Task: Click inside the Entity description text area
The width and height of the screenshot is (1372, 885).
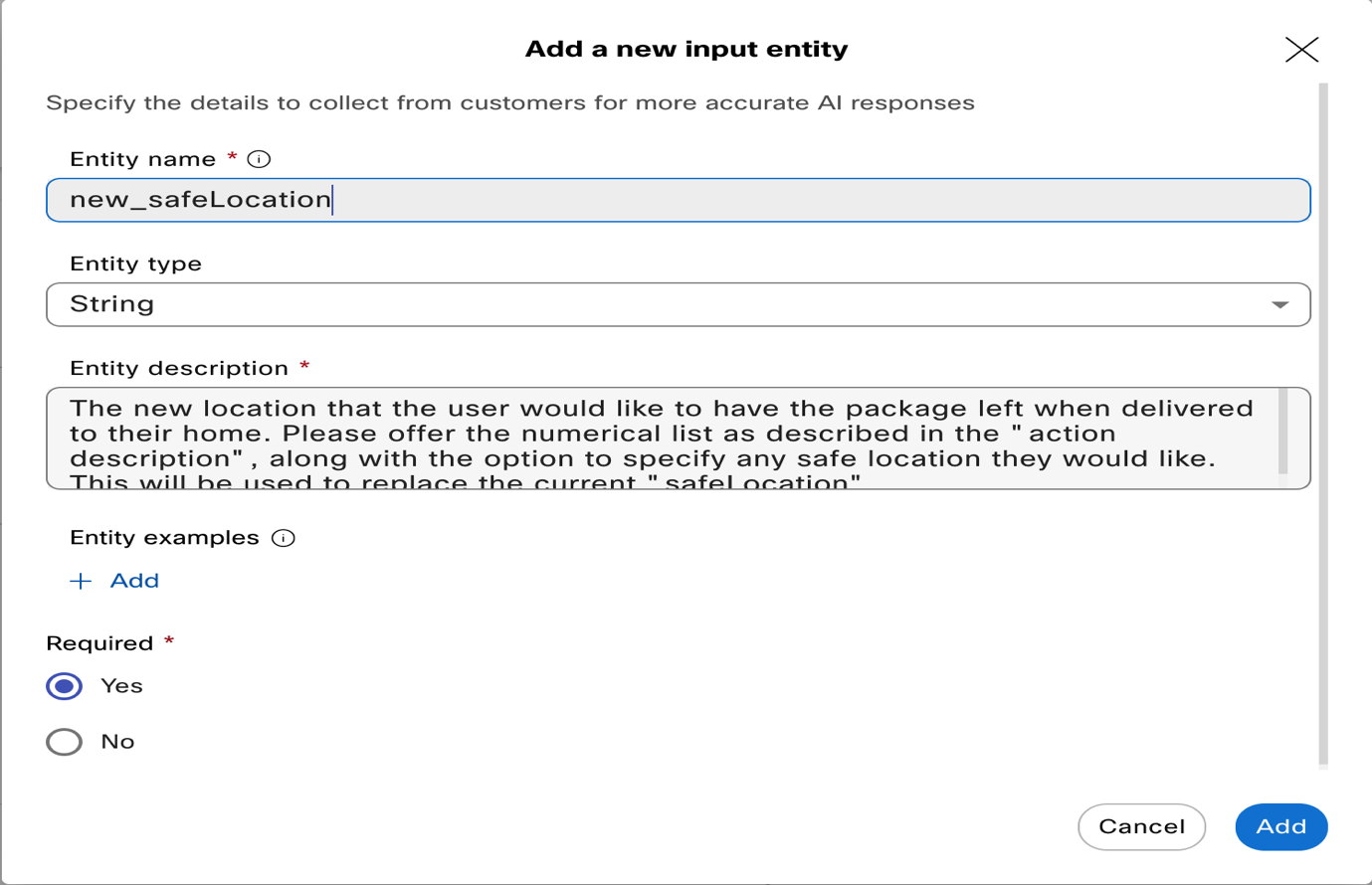Action: point(657,438)
